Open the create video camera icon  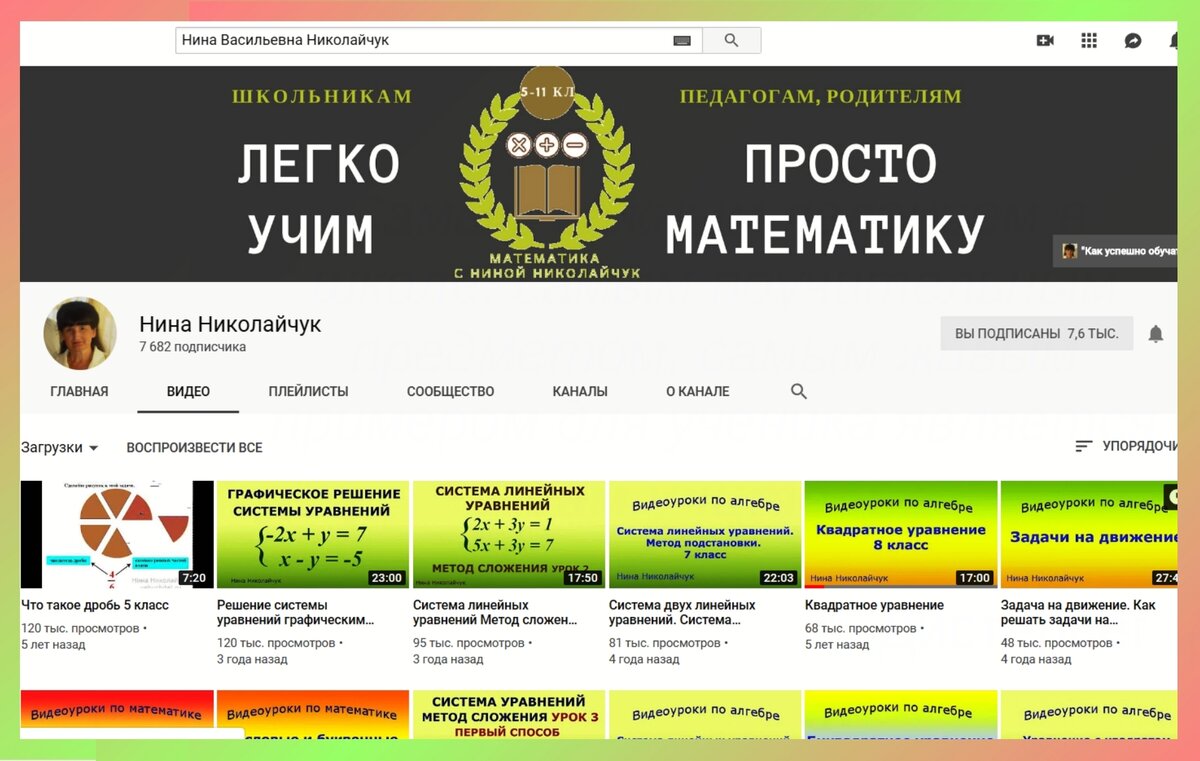point(1045,41)
